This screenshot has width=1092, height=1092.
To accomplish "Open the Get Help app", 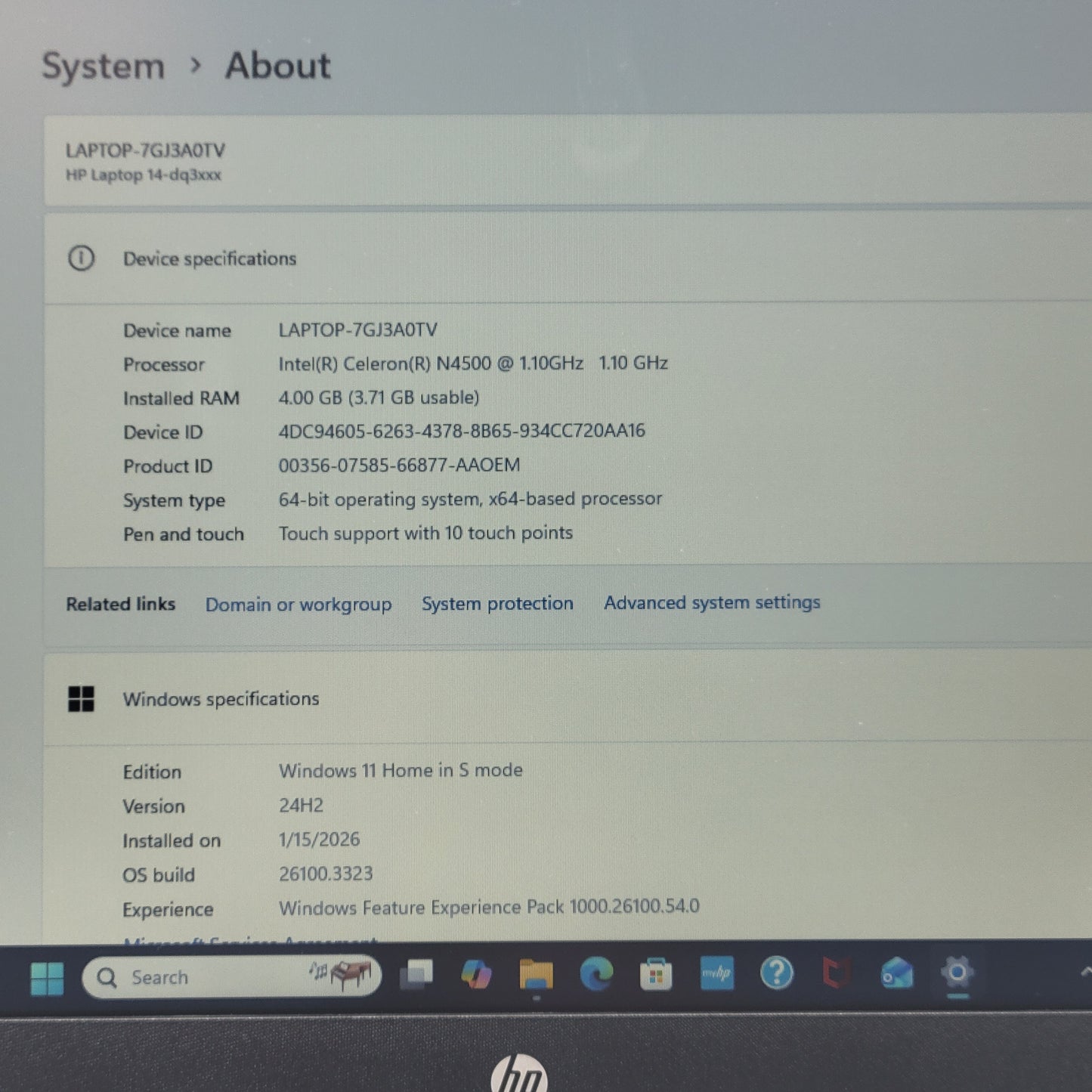I will tap(776, 976).
